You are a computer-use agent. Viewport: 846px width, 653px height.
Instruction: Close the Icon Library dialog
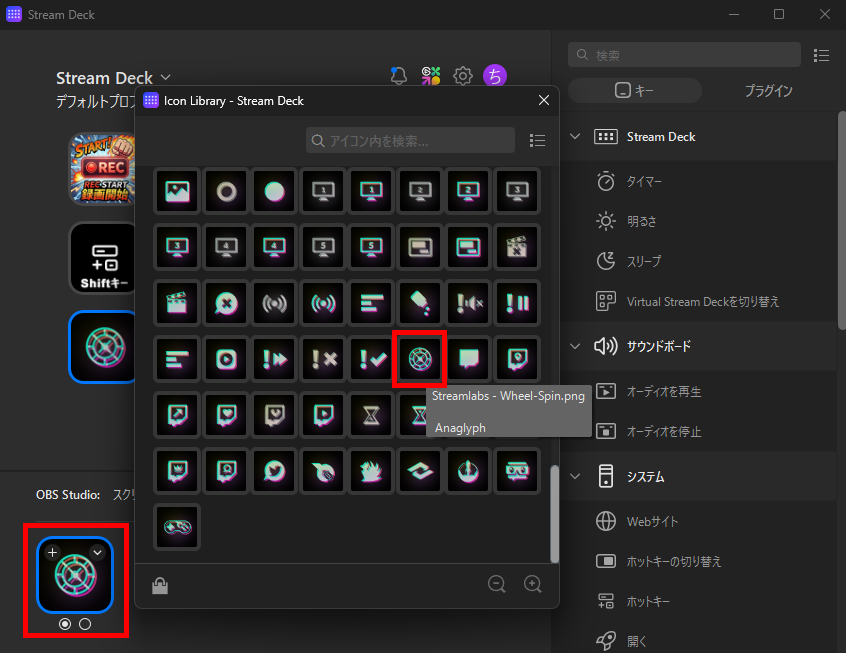544,100
